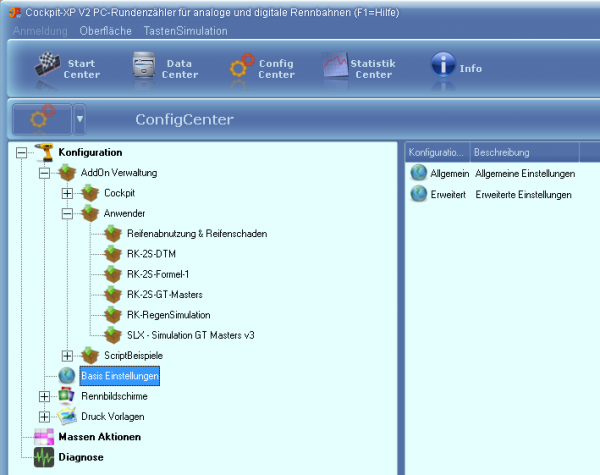Sort by the Beschreibung column header
This screenshot has height=475, width=600.
pyautogui.click(x=525, y=152)
